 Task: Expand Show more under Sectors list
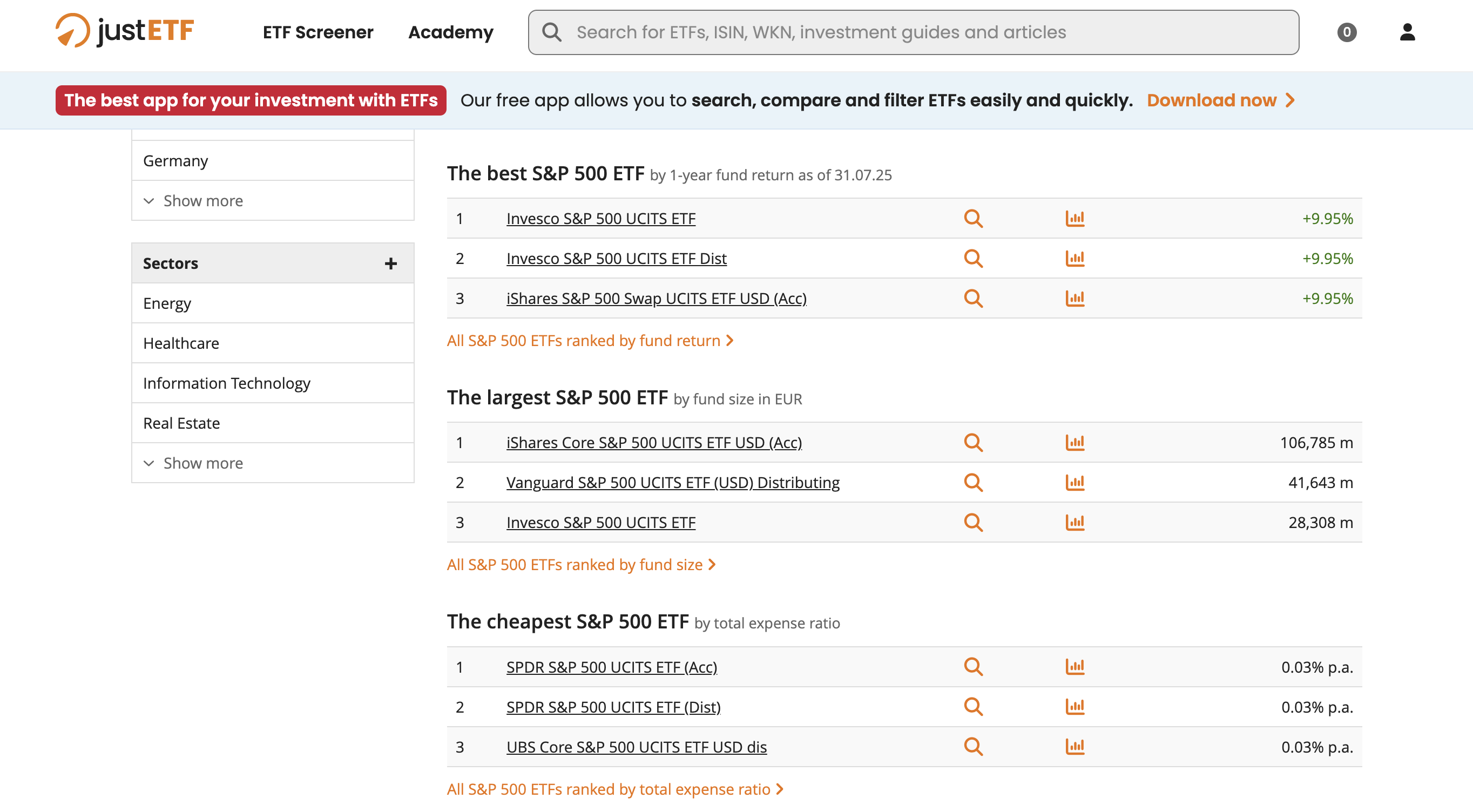point(202,463)
